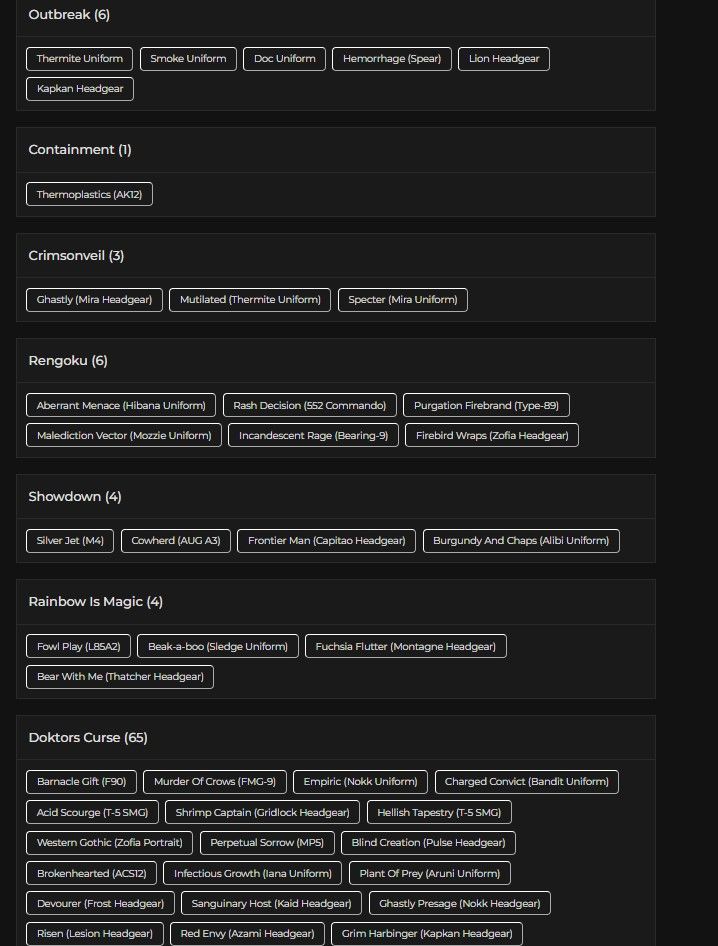Pick the Silver Jet (M4) tag
Viewport: 718px width, 946px height.
[x=70, y=541]
